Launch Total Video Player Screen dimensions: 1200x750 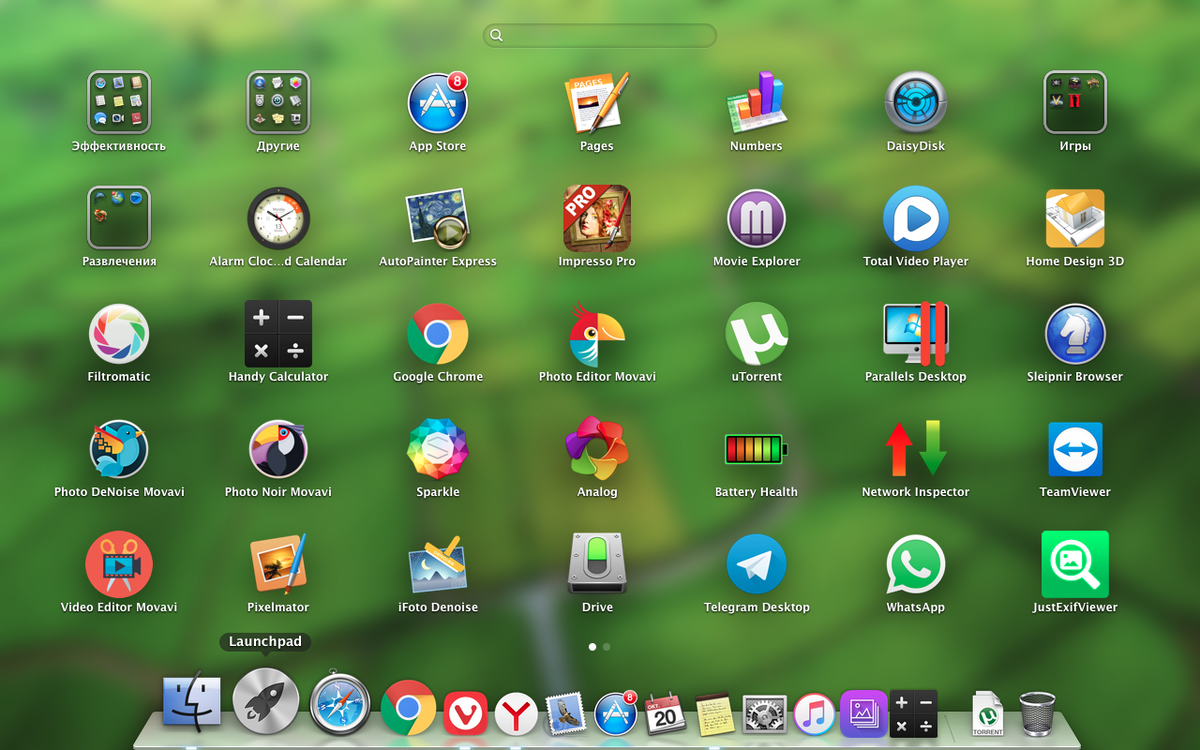(x=915, y=217)
